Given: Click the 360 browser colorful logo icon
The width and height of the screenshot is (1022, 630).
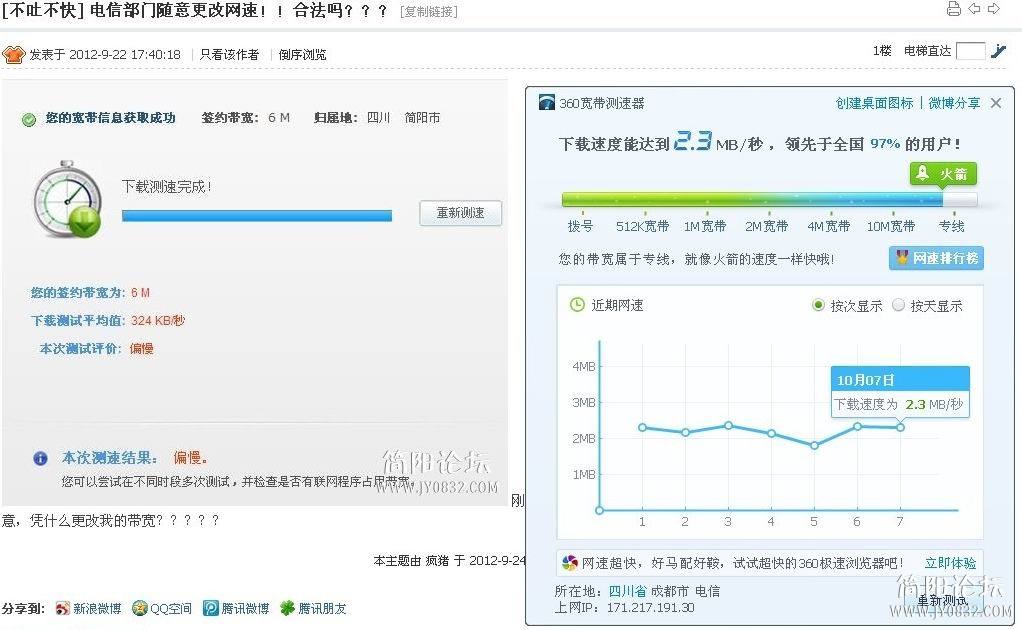Looking at the screenshot, I should pyautogui.click(x=570, y=563).
